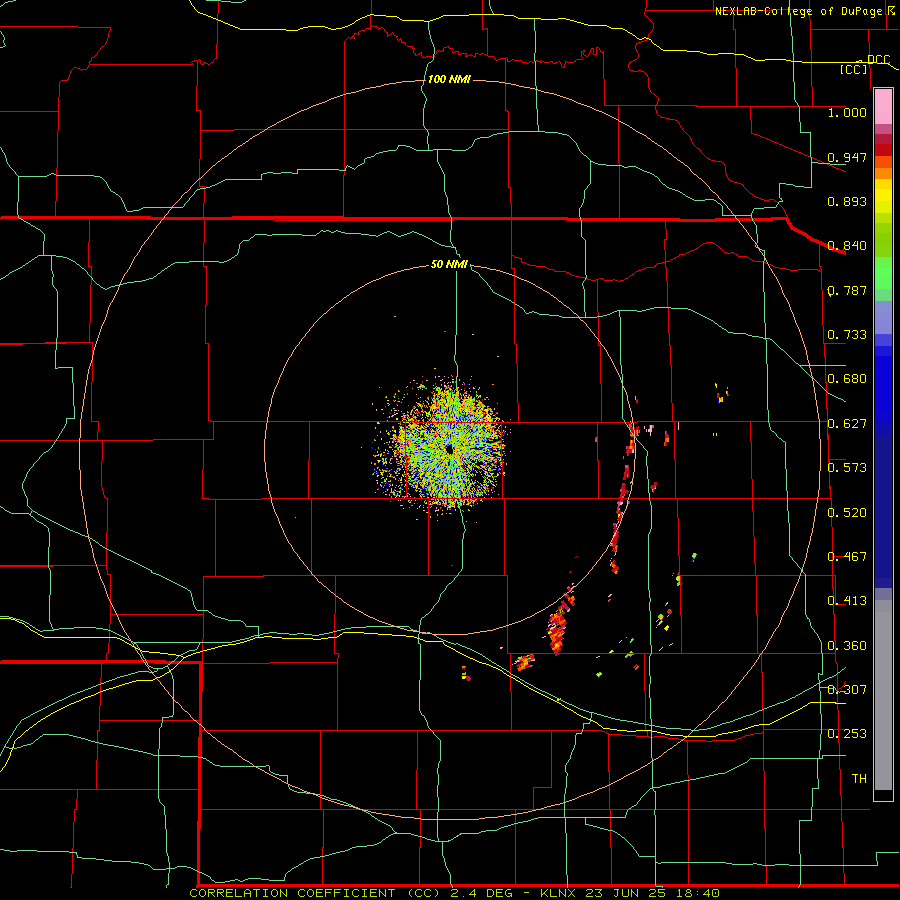Click the gray bottom segment of color bar

[883, 695]
